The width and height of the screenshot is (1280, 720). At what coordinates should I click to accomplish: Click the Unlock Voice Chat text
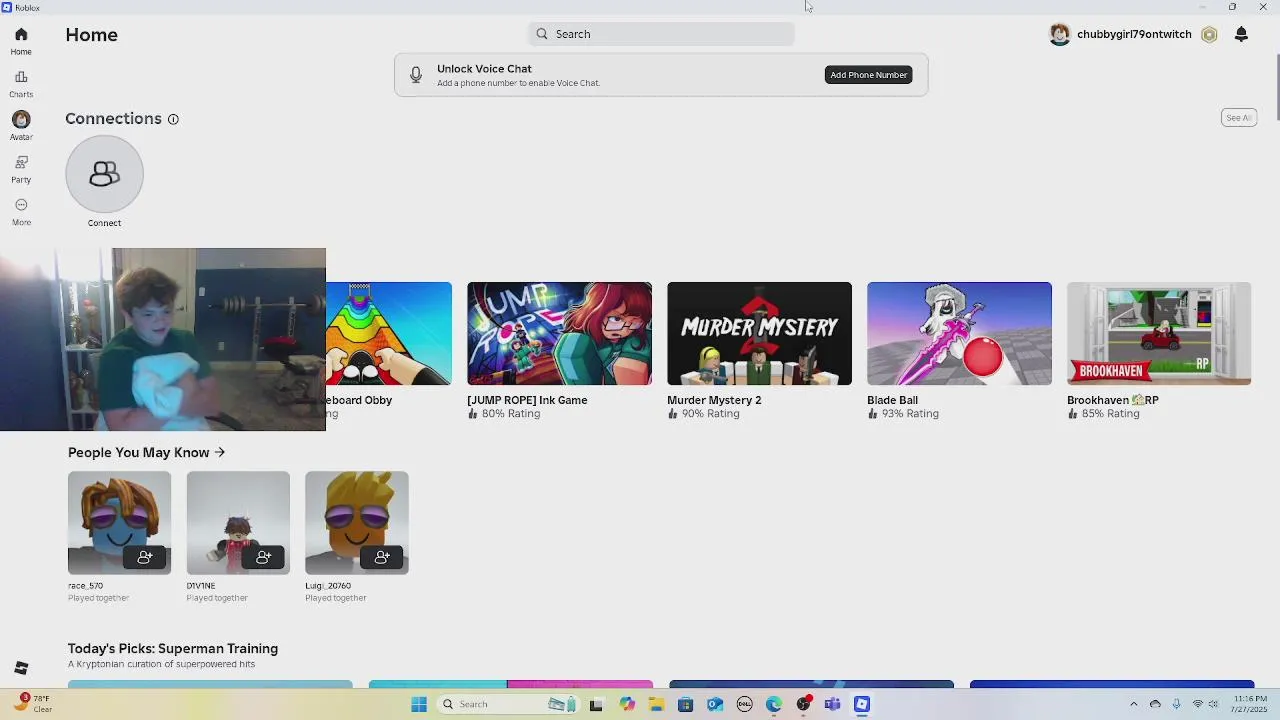click(484, 69)
